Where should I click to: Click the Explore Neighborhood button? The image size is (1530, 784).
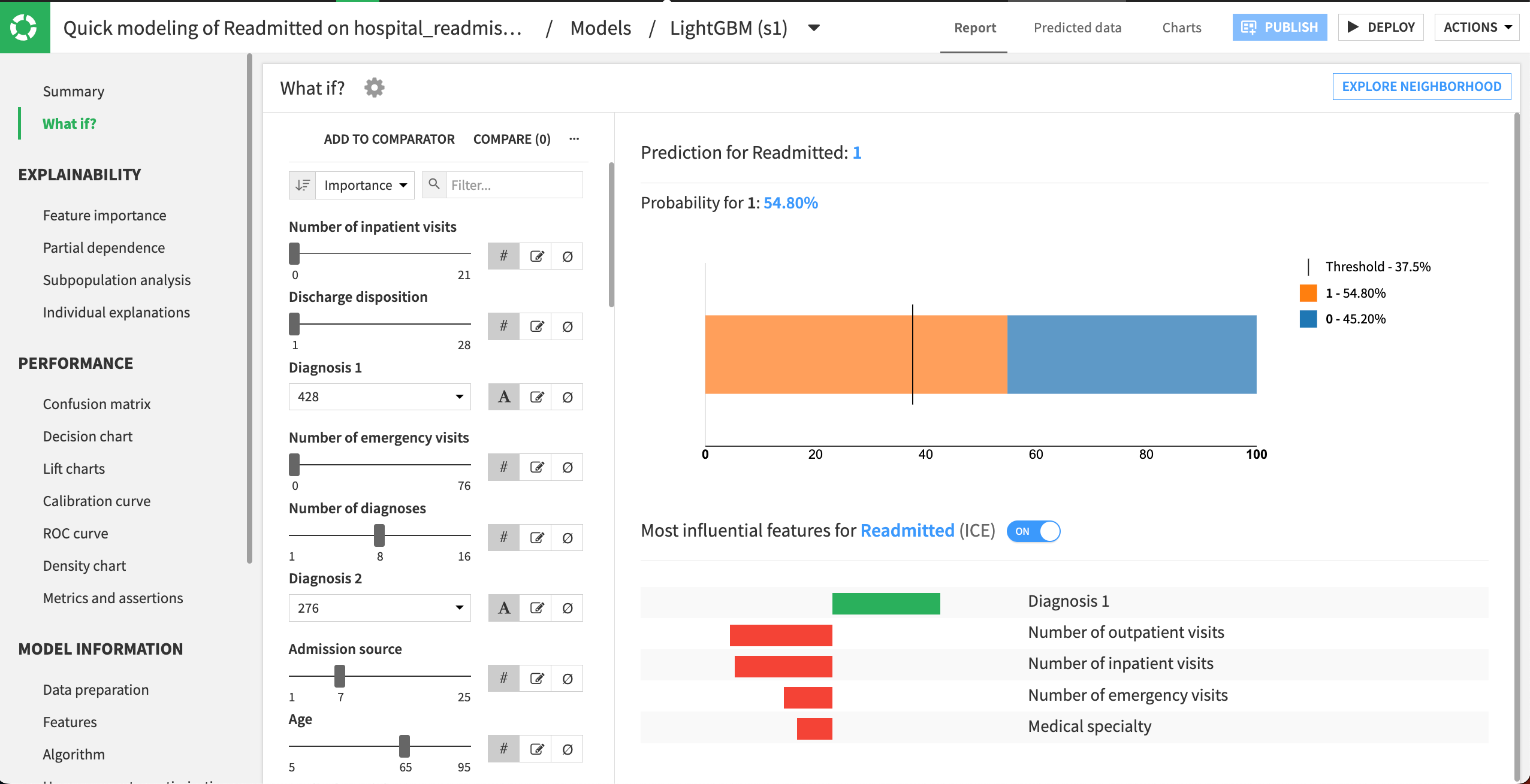coord(1421,86)
